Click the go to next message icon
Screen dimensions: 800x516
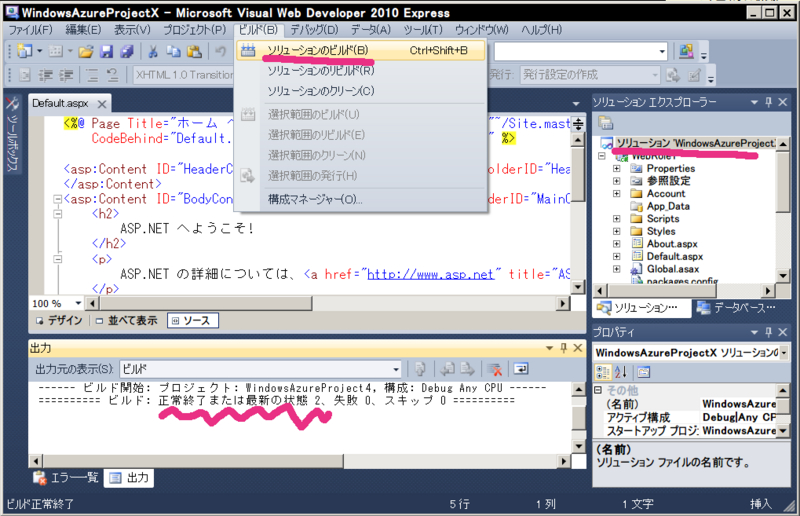pyautogui.click(x=467, y=368)
